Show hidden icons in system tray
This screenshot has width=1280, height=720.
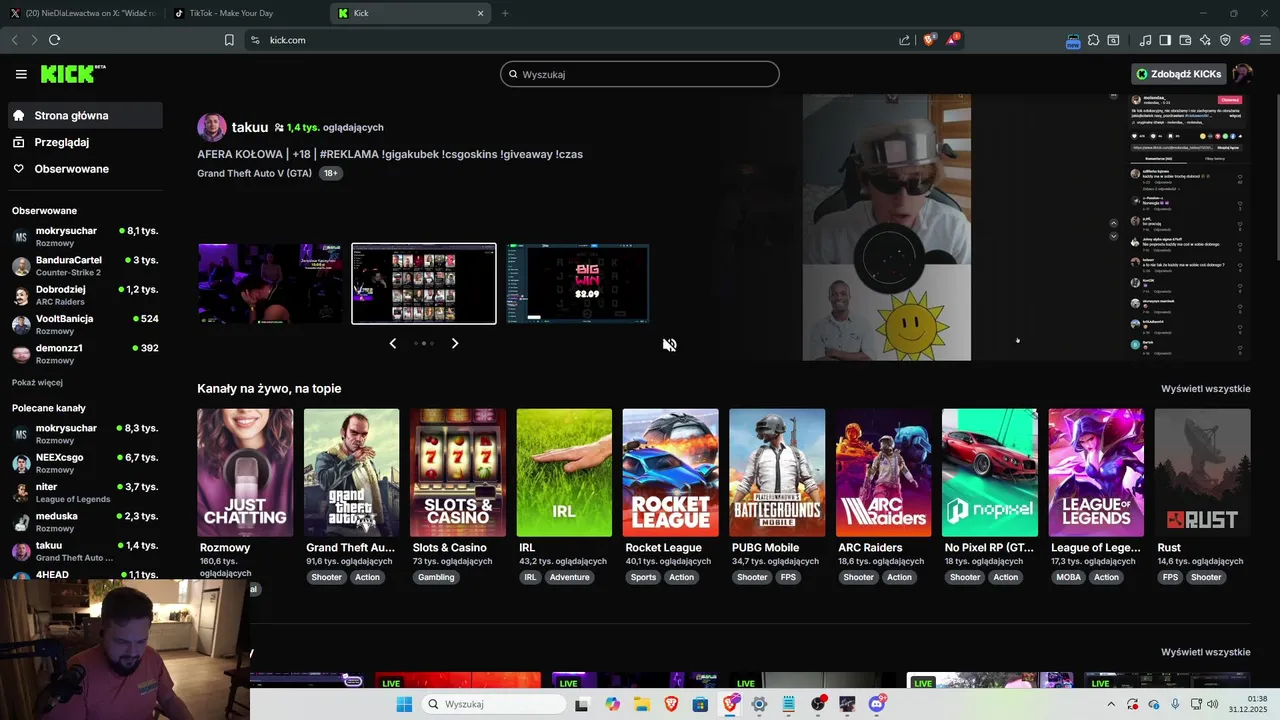click(x=1110, y=704)
